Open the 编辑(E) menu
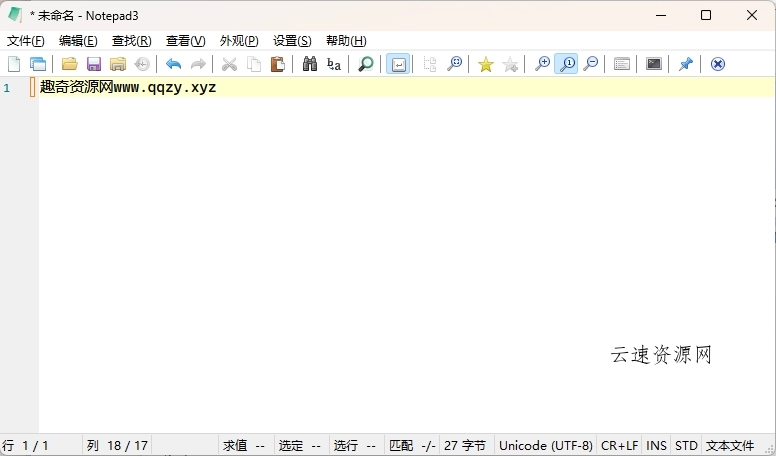This screenshot has width=776, height=456. pyautogui.click(x=78, y=41)
